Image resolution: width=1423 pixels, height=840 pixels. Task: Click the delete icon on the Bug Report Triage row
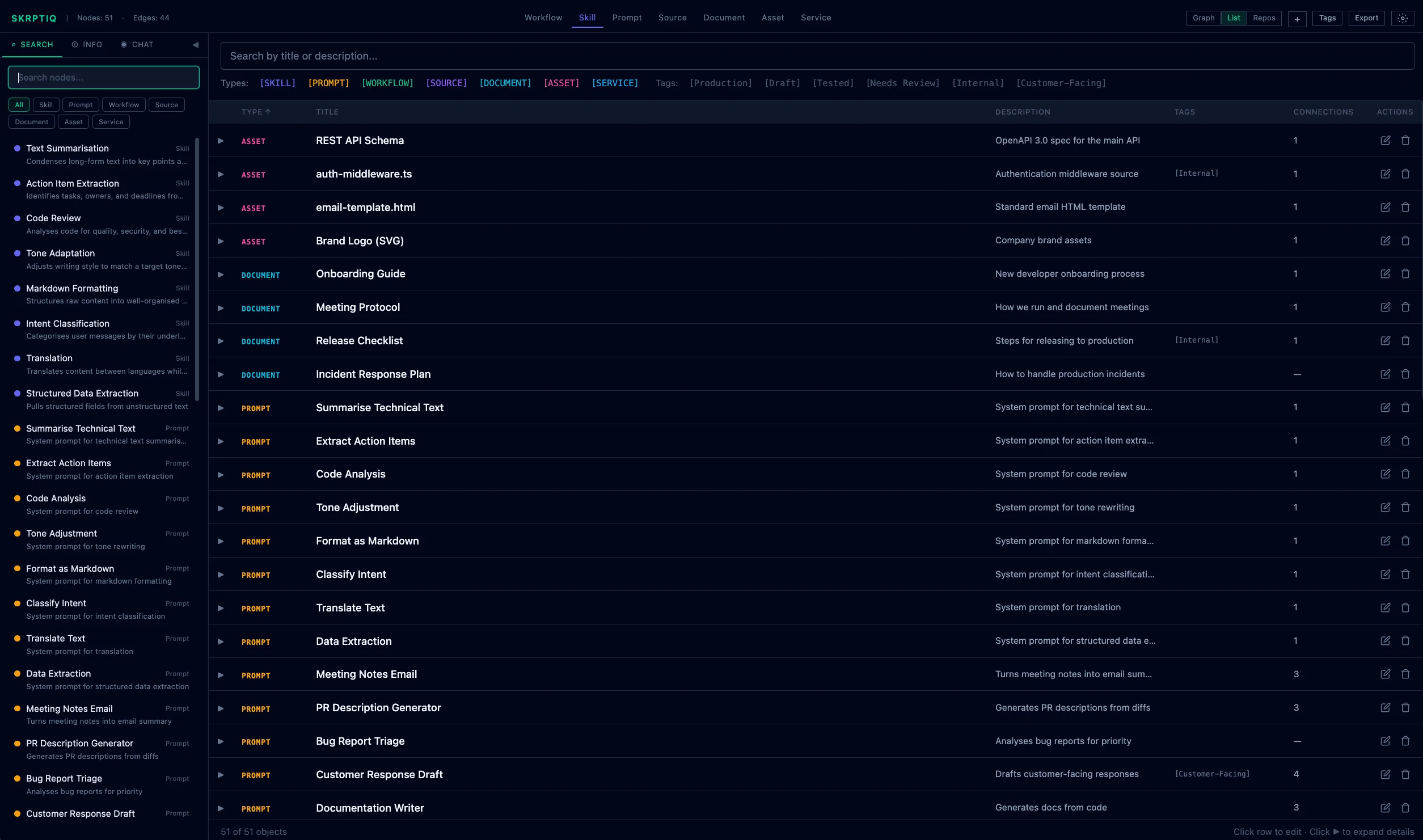tap(1405, 741)
